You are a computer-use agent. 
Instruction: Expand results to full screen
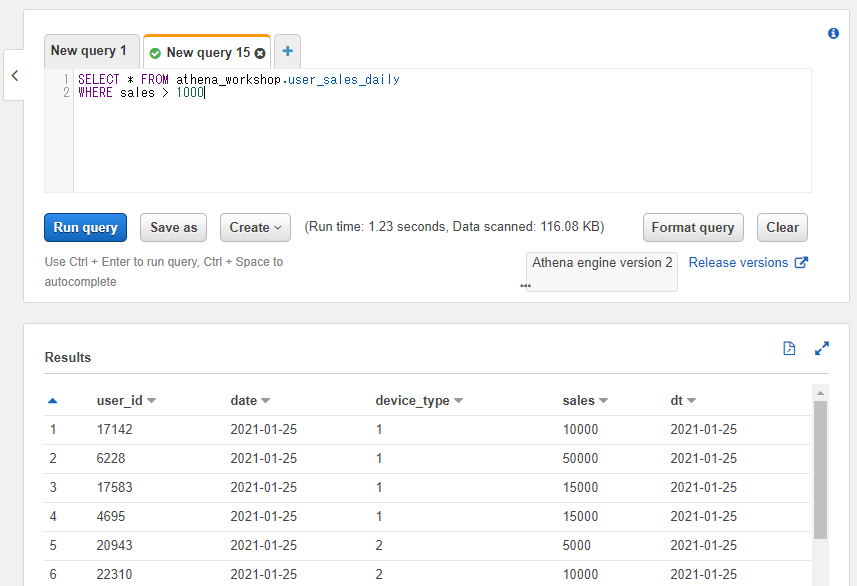[821, 348]
